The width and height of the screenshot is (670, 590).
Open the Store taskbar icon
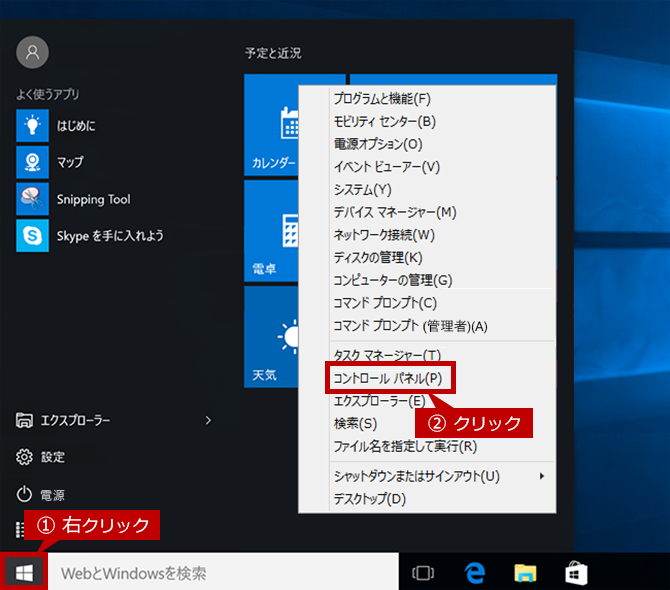pyautogui.click(x=576, y=573)
